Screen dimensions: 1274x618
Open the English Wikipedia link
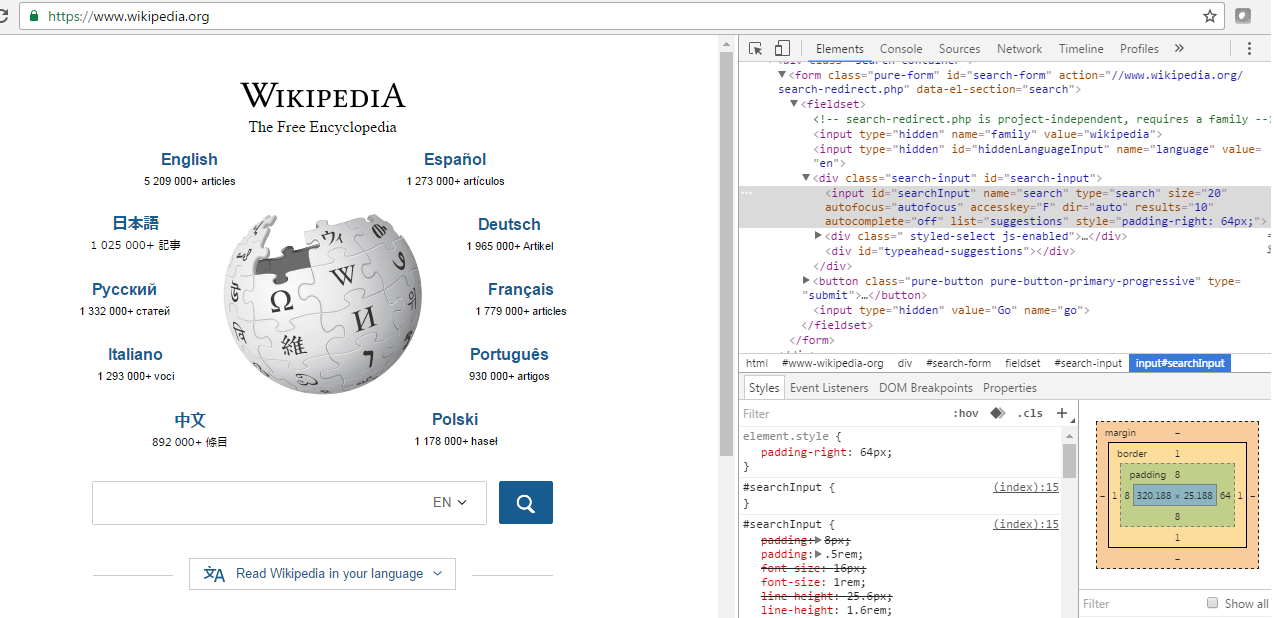[x=189, y=159]
